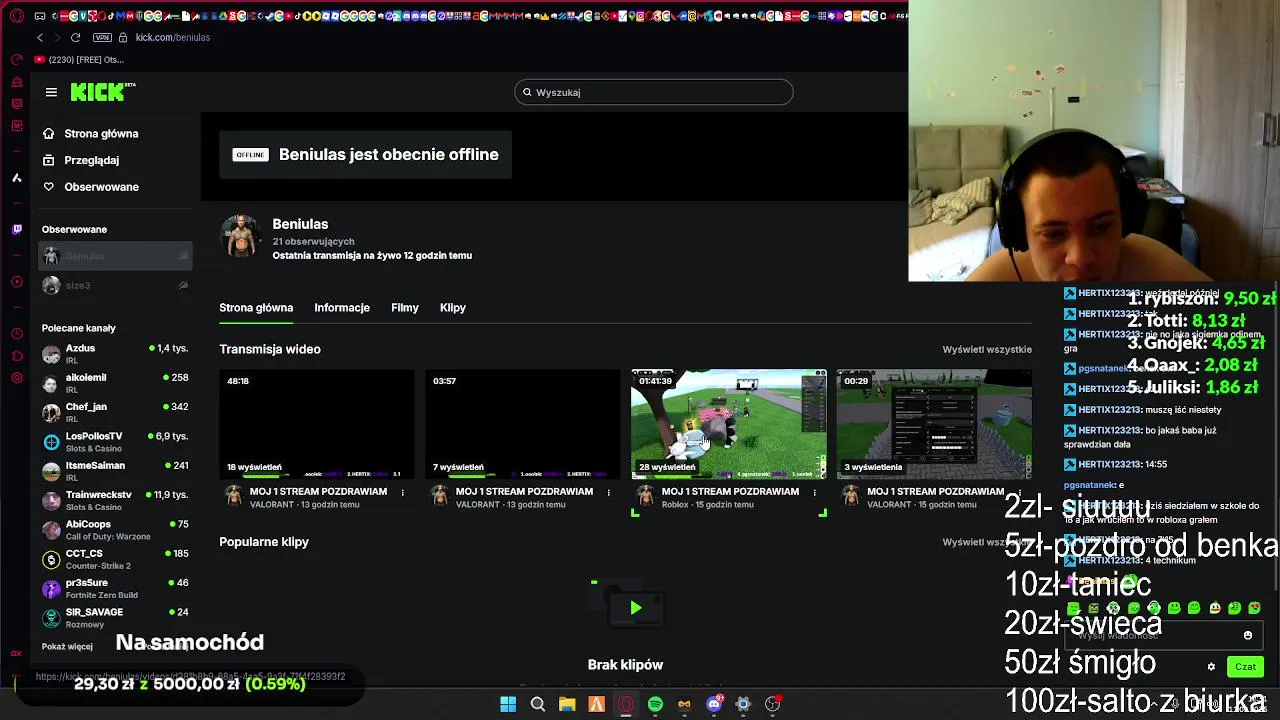Image resolution: width=1280 pixels, height=720 pixels.
Task: Click Opera GX icon in taskbar
Action: [x=626, y=704]
